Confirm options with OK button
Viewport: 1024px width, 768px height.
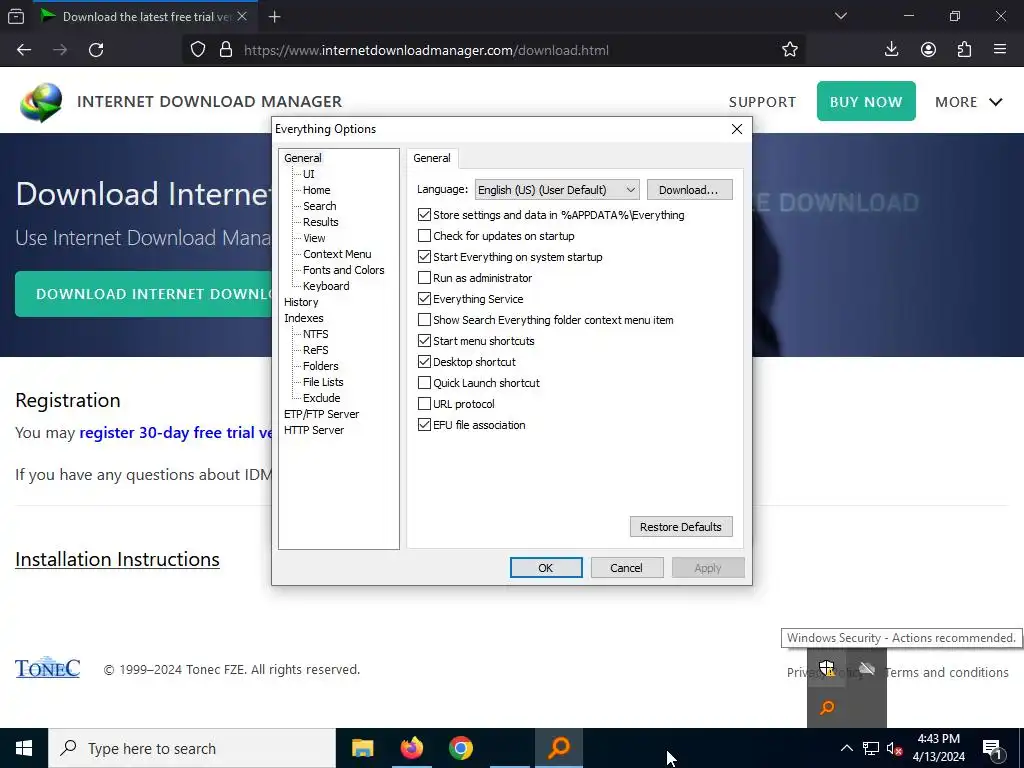point(545,568)
